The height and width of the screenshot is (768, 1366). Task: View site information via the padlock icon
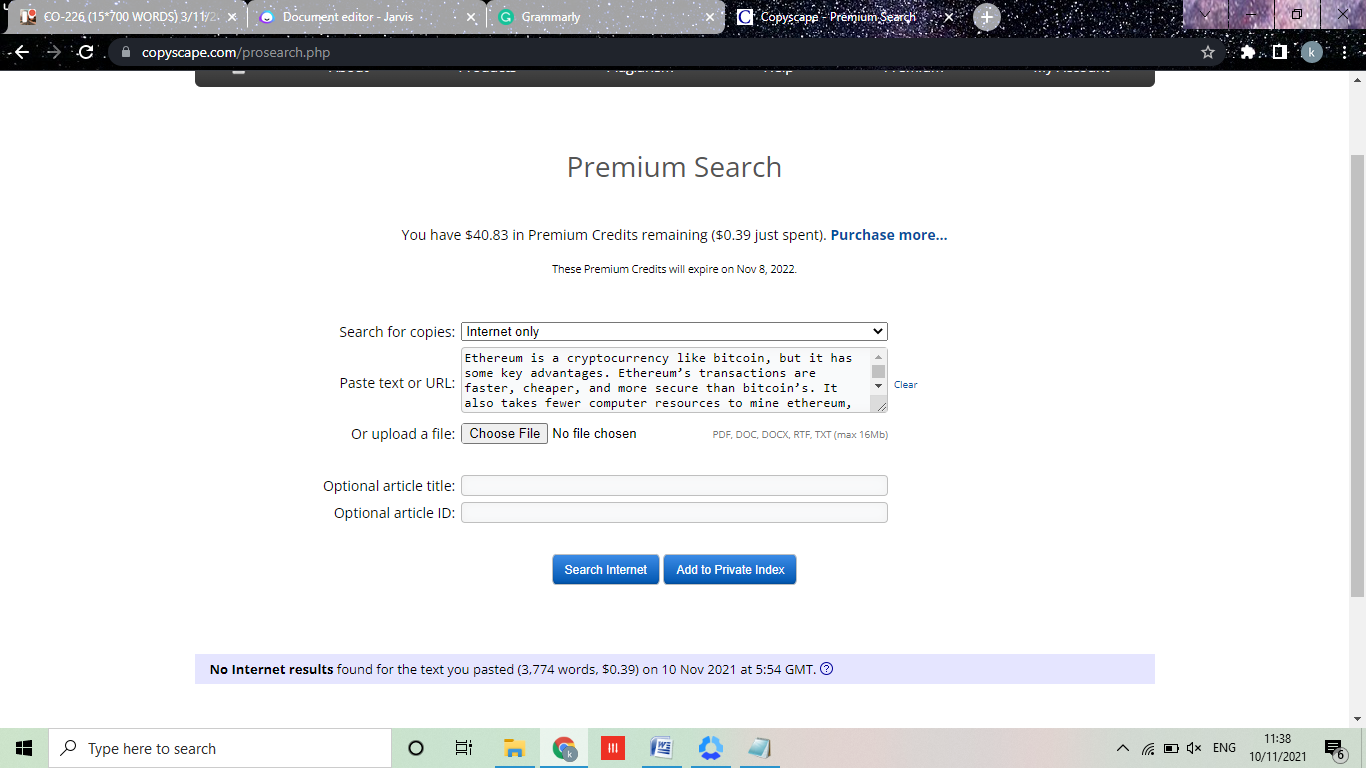pos(125,52)
